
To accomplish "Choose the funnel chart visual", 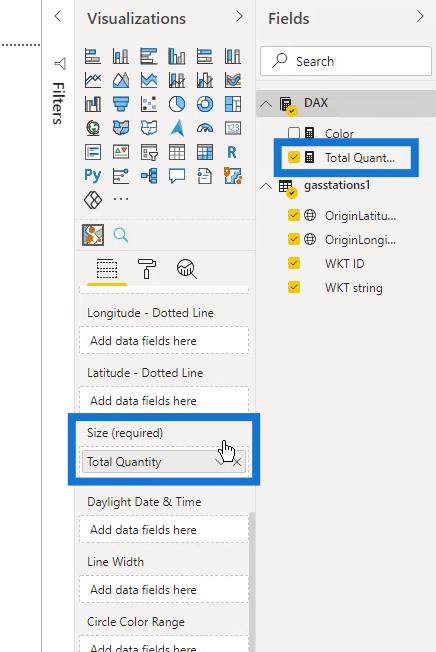I will click(x=121, y=104).
